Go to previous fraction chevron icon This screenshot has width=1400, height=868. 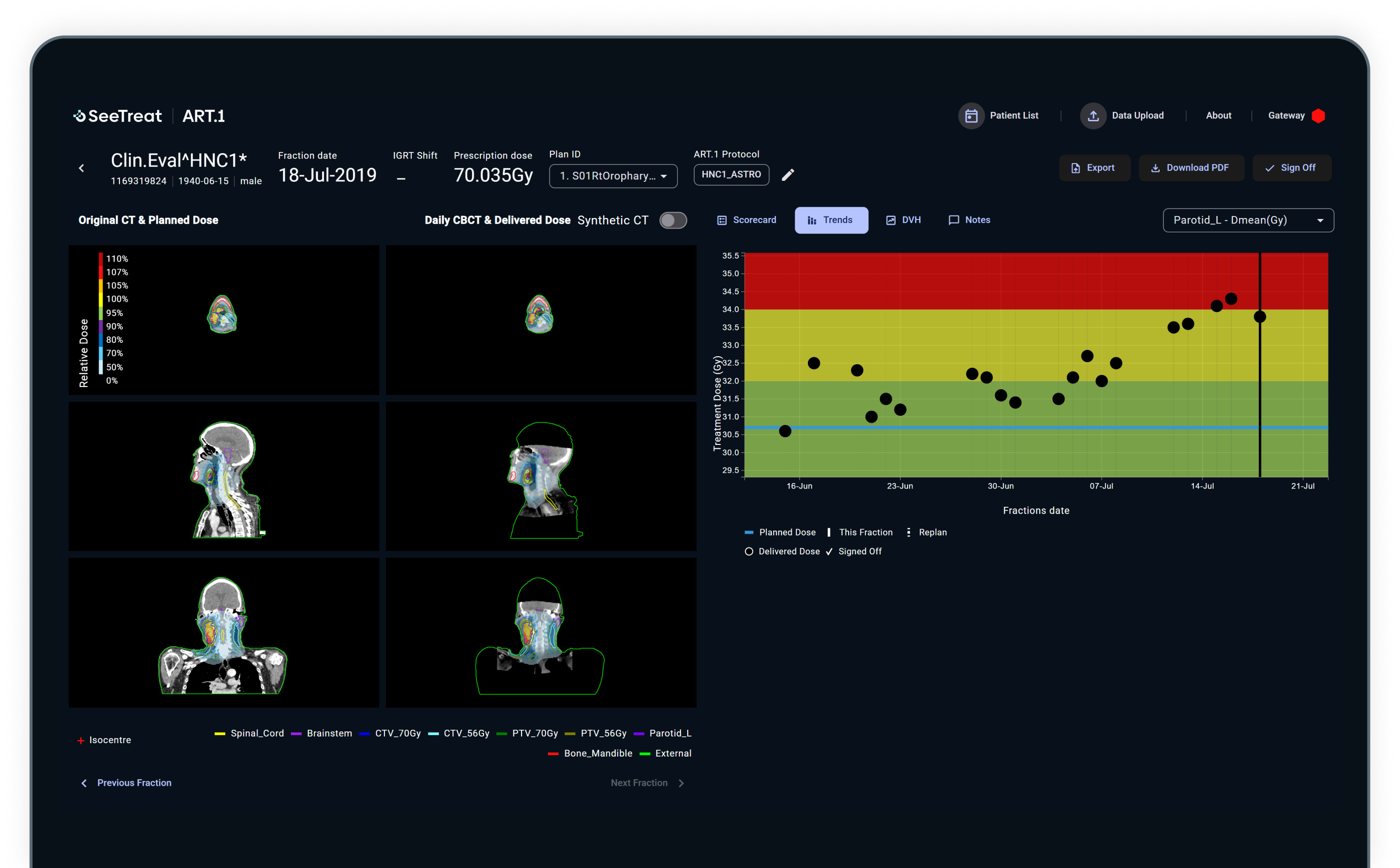(84, 783)
